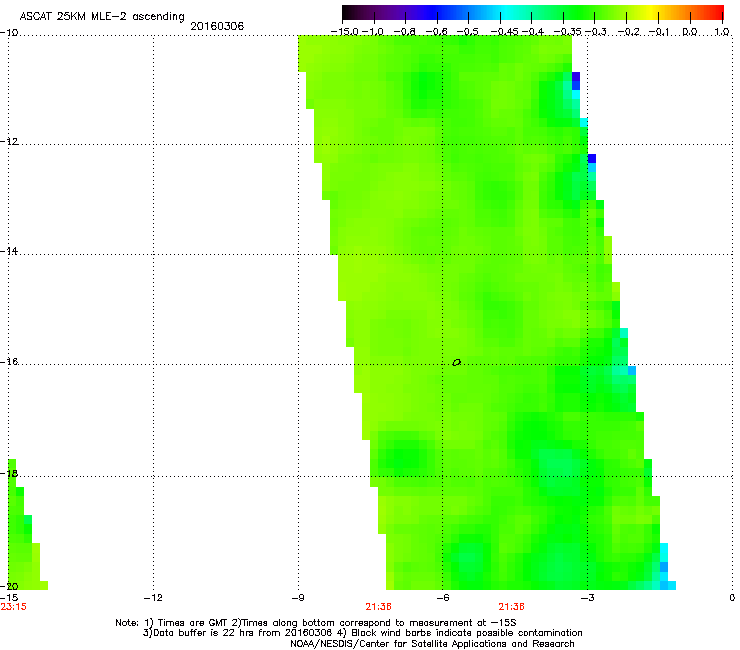Click the -0.6 color bar label
This screenshot has width=740, height=650.
click(x=437, y=32)
